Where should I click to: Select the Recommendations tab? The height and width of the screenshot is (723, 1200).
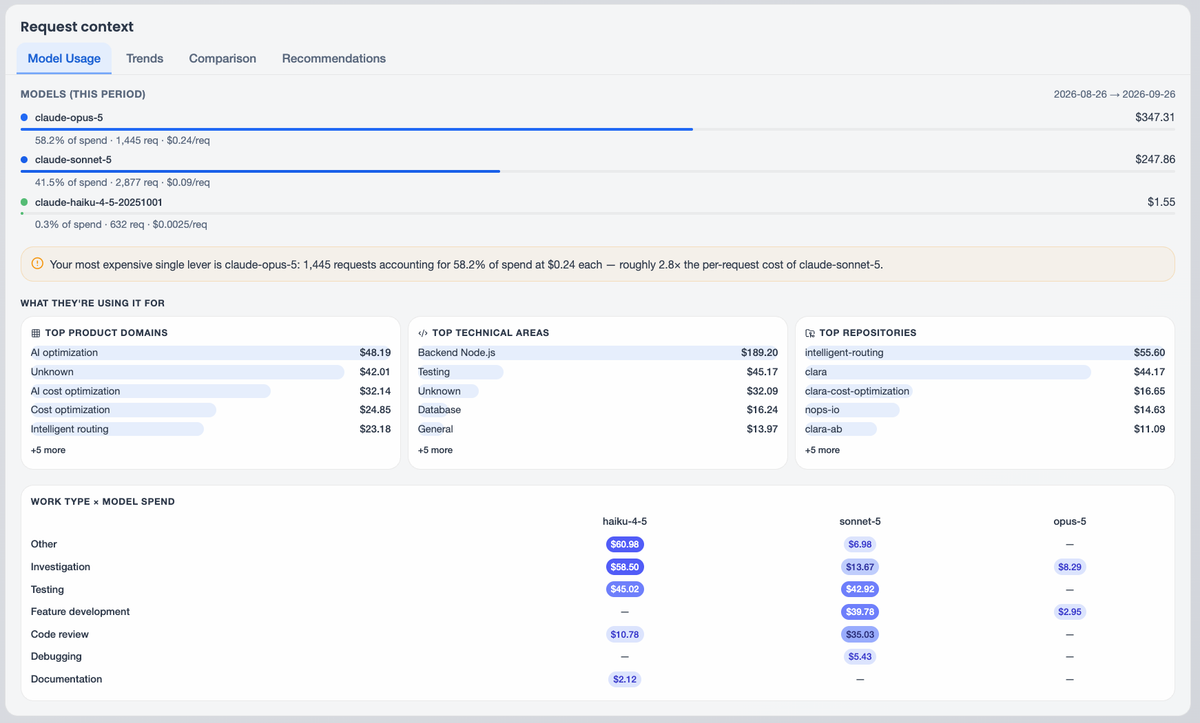point(334,58)
